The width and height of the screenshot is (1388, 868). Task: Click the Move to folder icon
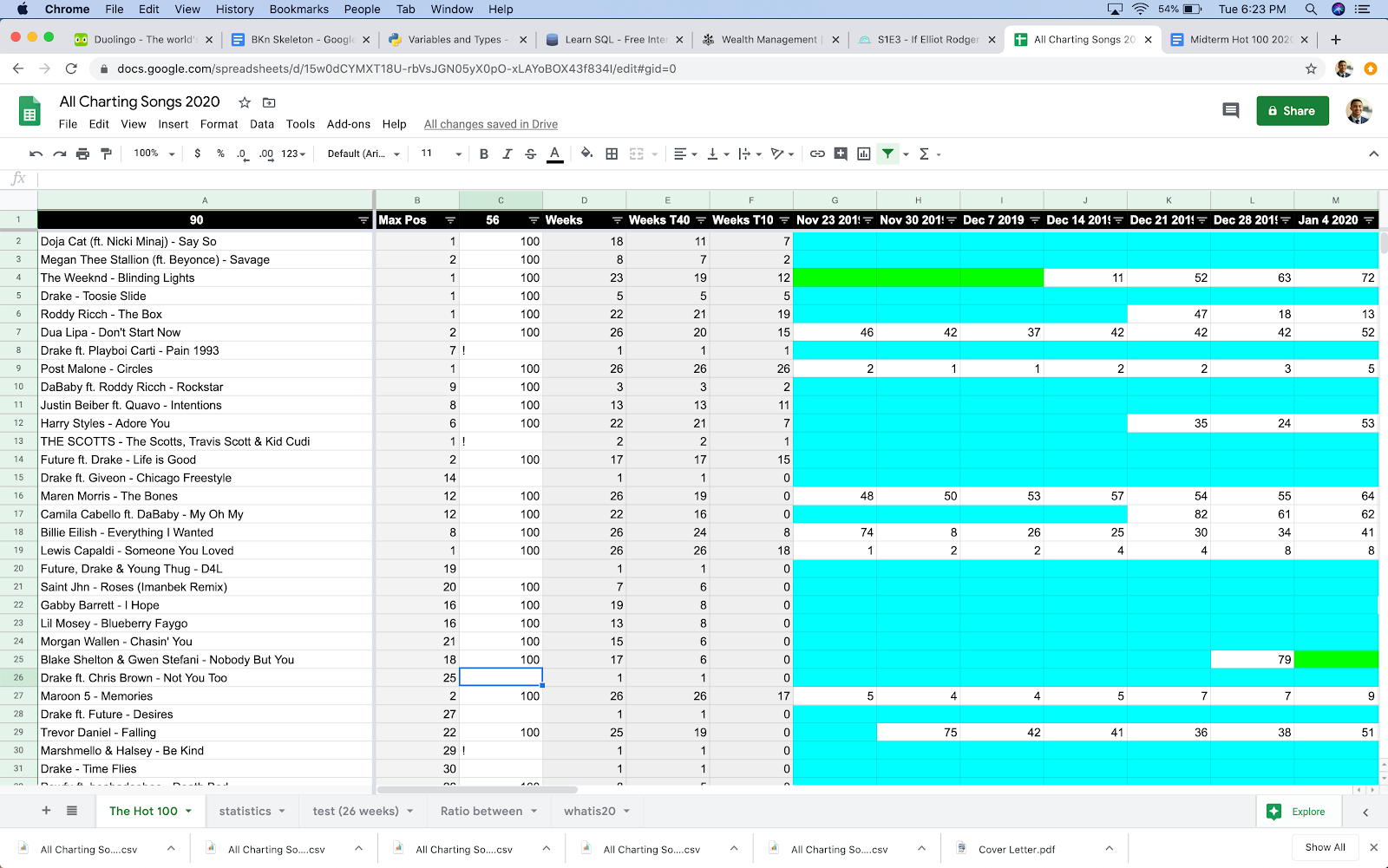[x=269, y=102]
